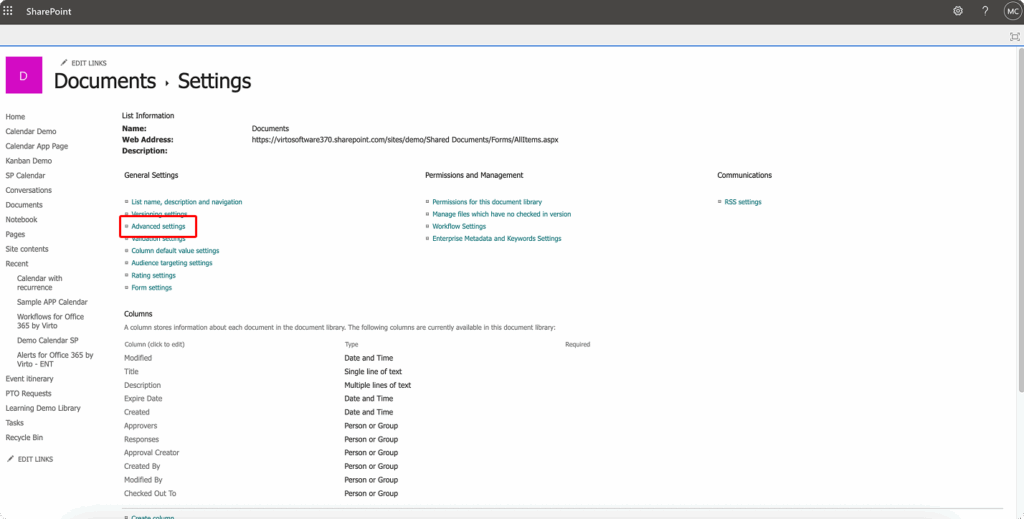This screenshot has height=519, width=1024.
Task: Click the focus on content icon
Action: [x=1014, y=36]
